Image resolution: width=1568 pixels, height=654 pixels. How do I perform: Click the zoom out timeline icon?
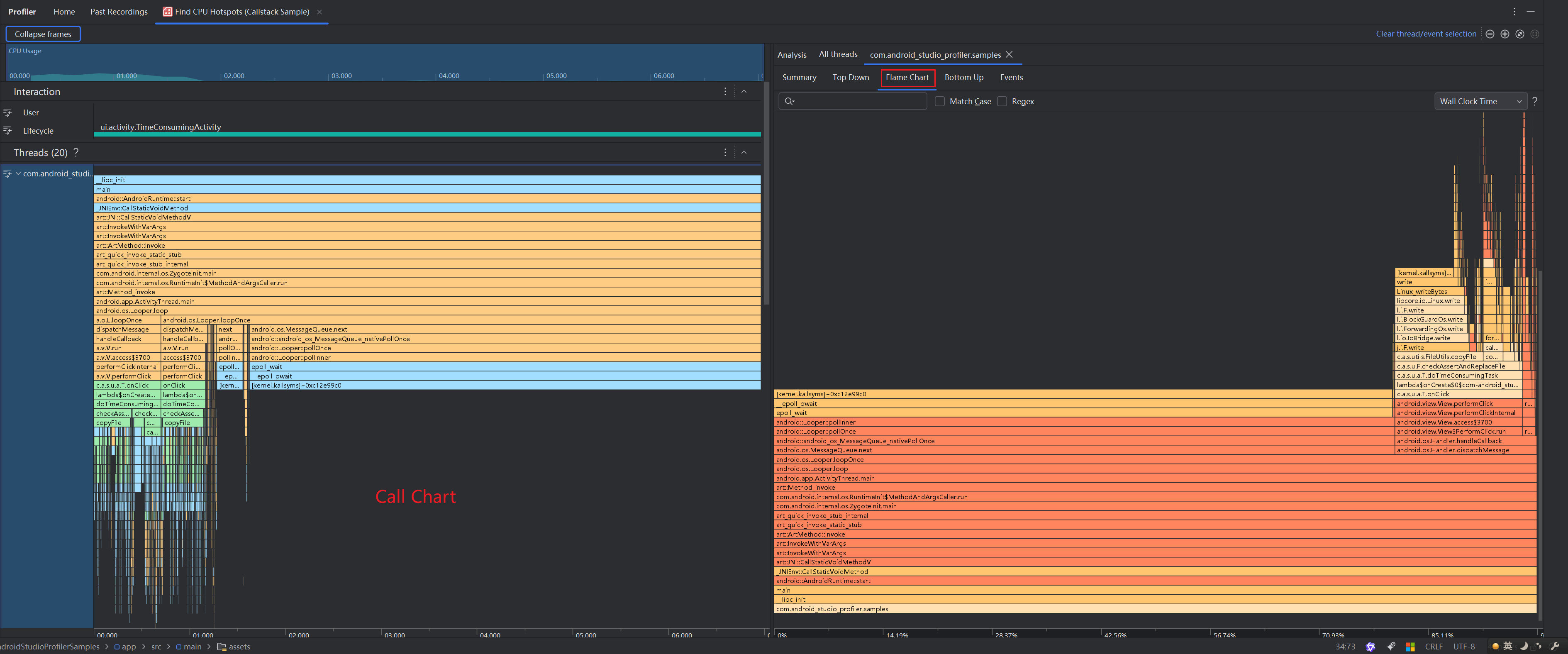[x=1490, y=34]
